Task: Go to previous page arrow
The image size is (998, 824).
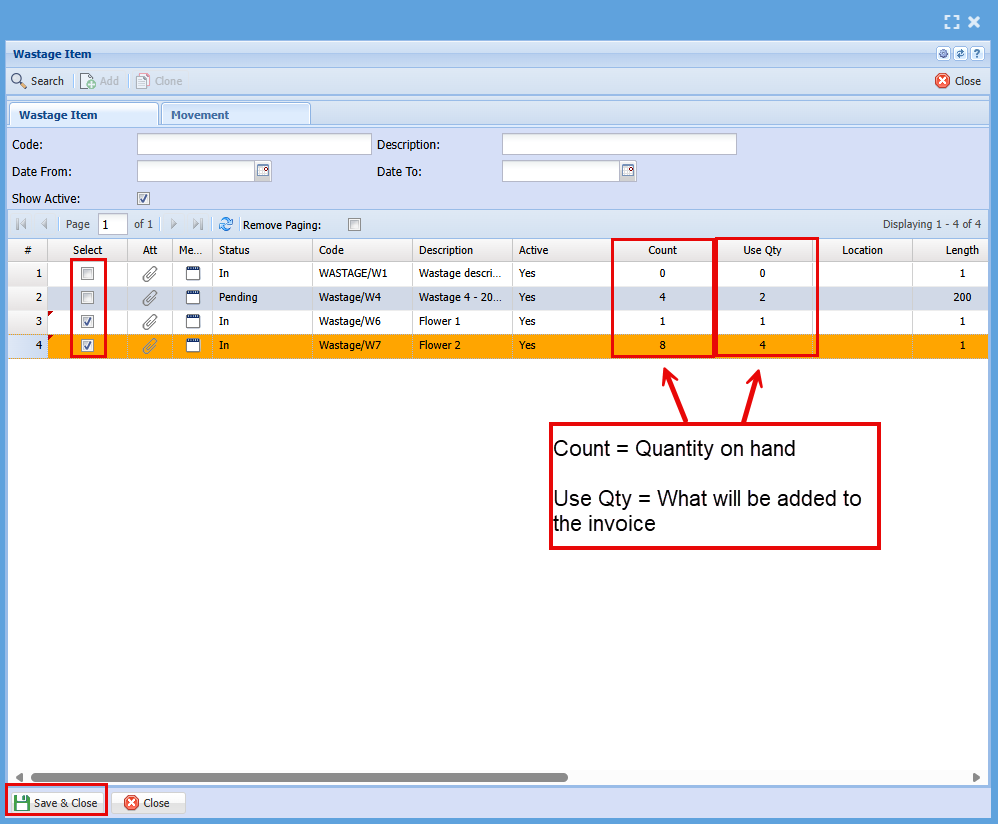Action: [44, 224]
